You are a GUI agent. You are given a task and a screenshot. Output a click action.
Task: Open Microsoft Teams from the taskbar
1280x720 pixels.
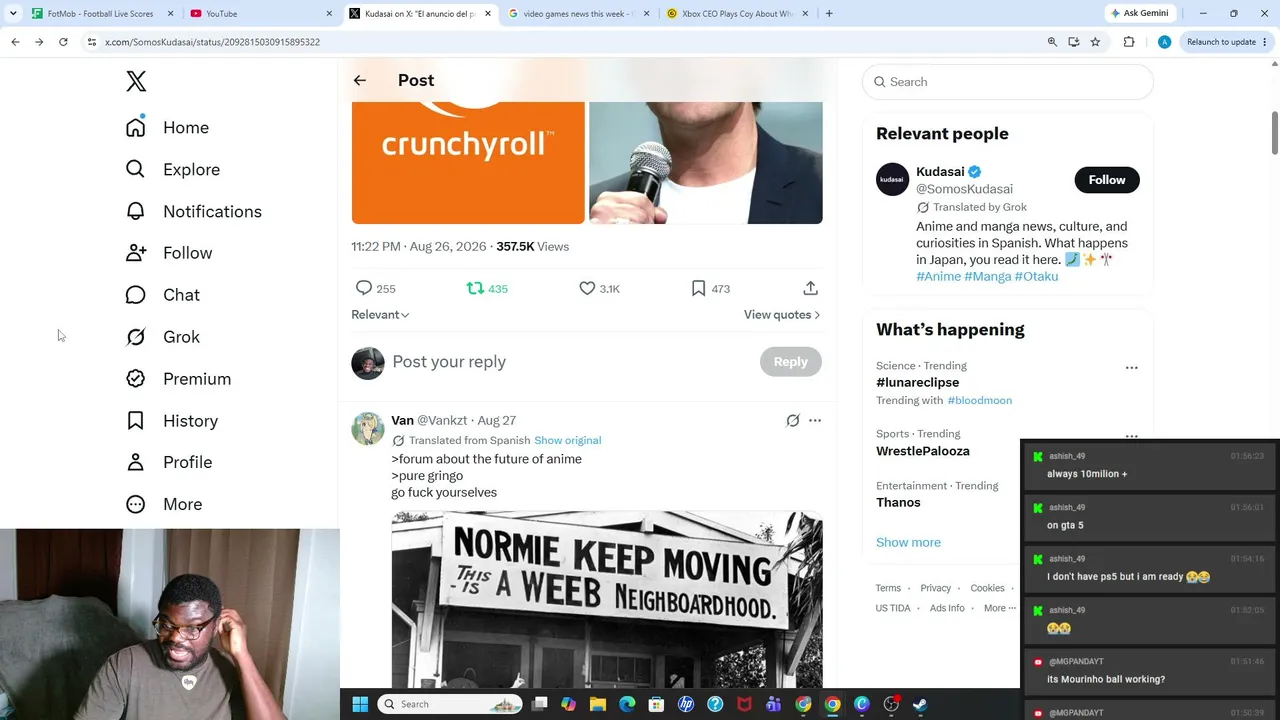[x=774, y=704]
